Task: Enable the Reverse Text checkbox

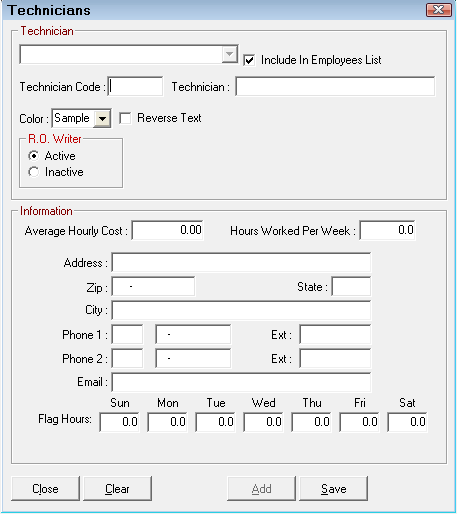Action: (125, 118)
